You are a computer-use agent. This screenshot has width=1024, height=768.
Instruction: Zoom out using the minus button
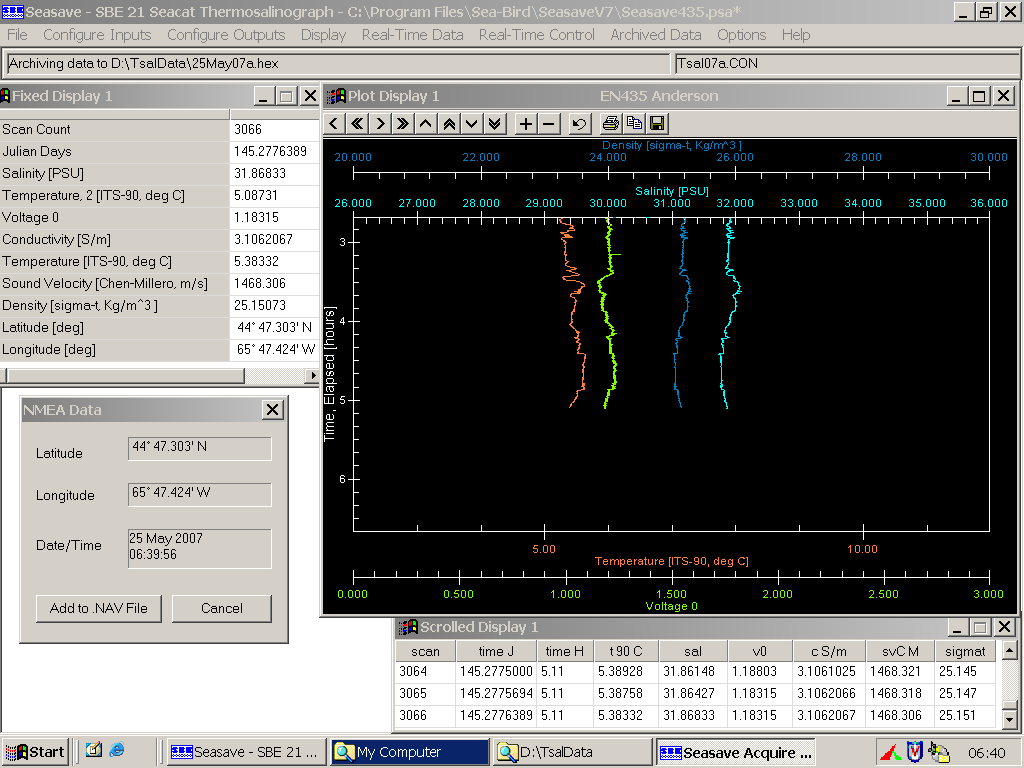tap(549, 124)
